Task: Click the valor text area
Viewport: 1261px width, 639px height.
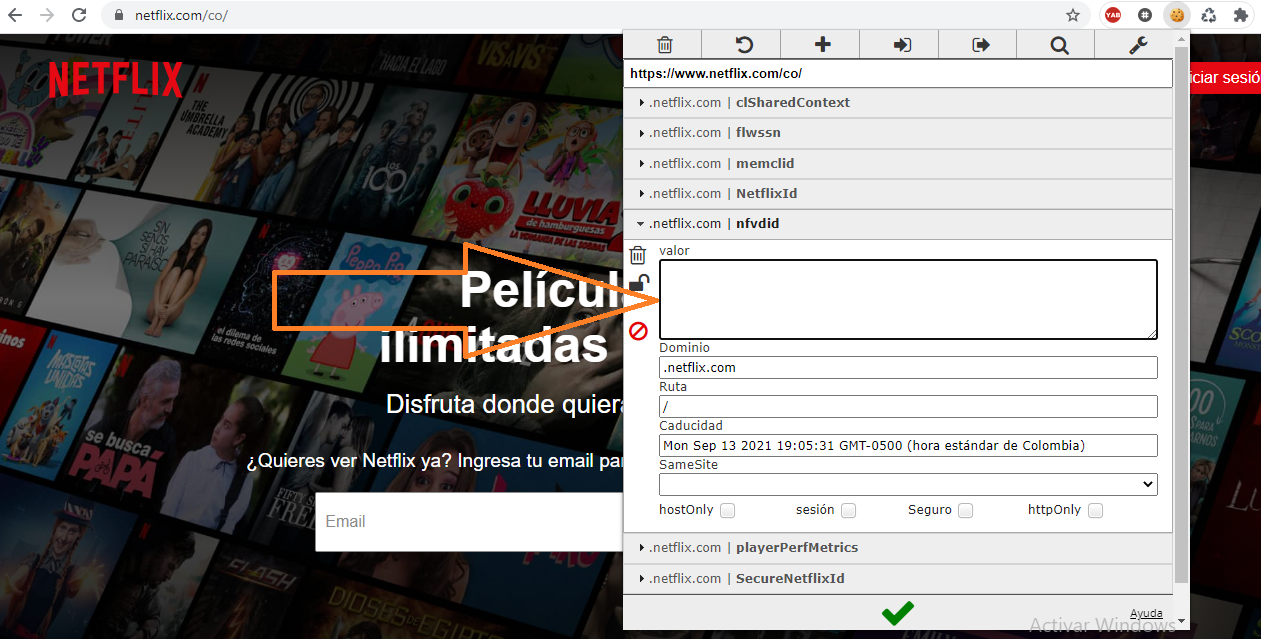Action: [x=908, y=299]
